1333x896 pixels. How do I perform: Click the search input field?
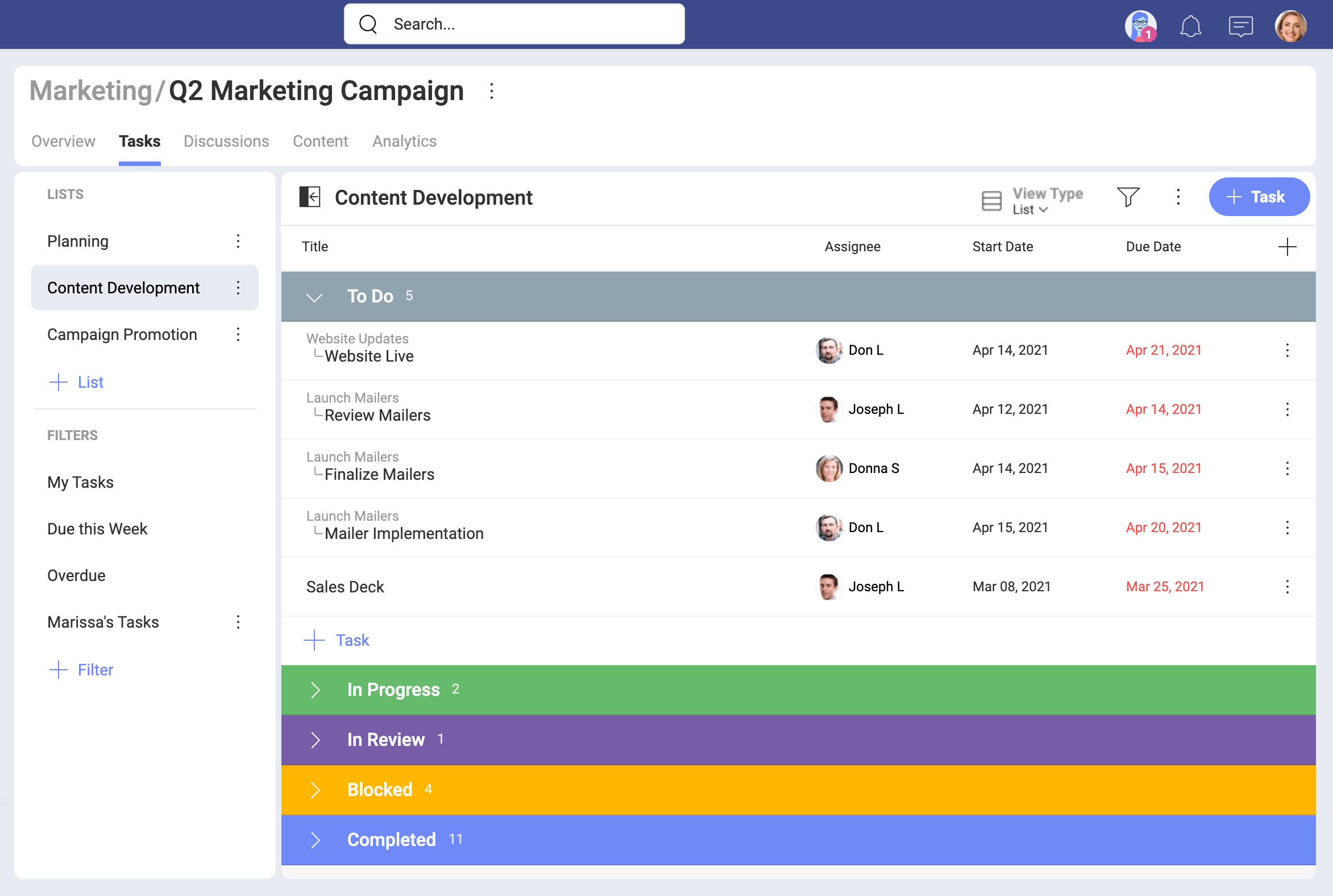(516, 25)
